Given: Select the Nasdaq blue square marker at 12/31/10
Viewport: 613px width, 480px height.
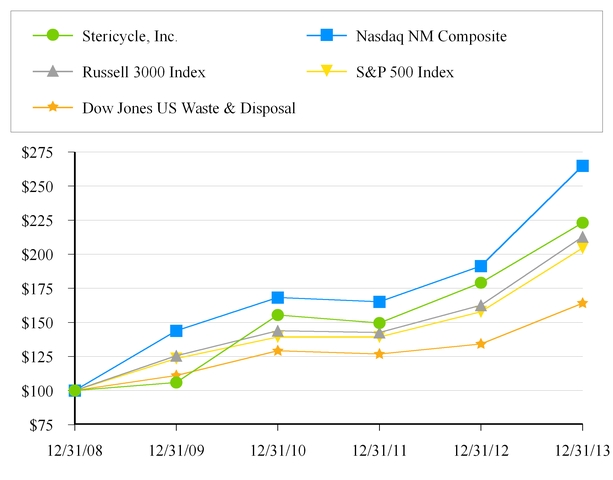Looking at the screenshot, I should point(277,298).
